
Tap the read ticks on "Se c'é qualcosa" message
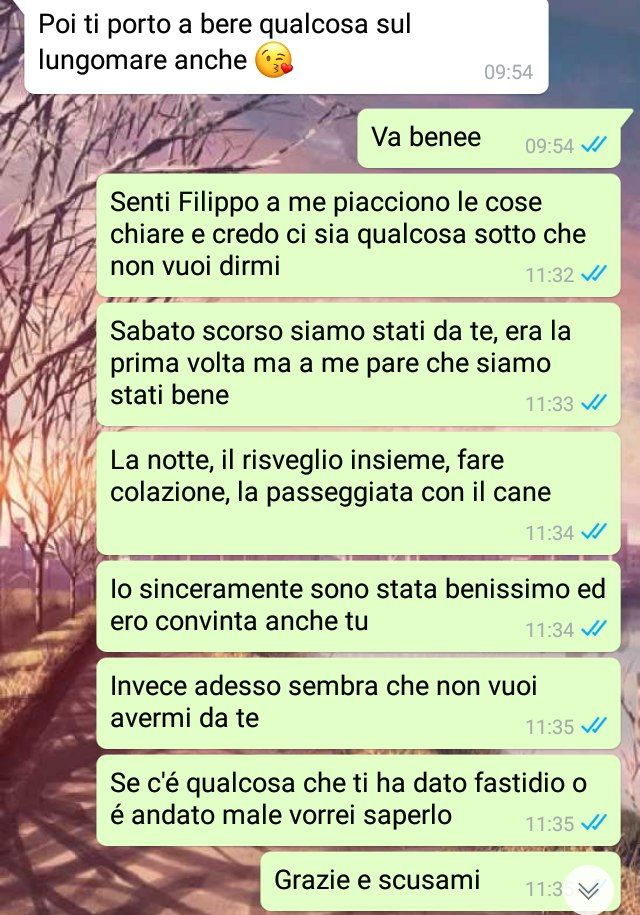tap(594, 823)
